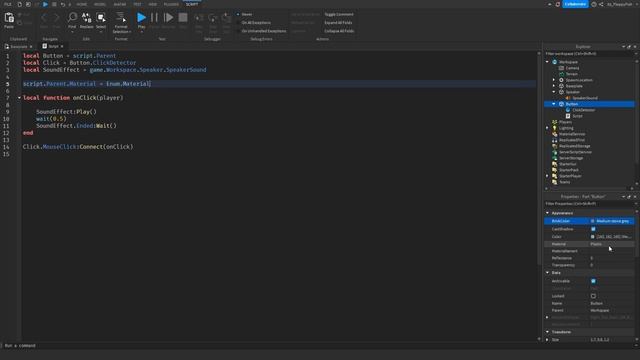Collapse the Transform properties section
Image resolution: width=640 pixels, height=360 pixels.
point(547,332)
